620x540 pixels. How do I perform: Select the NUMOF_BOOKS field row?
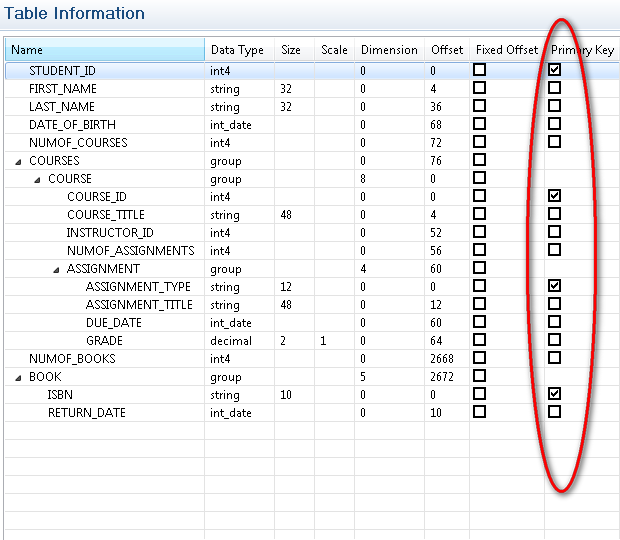72,359
